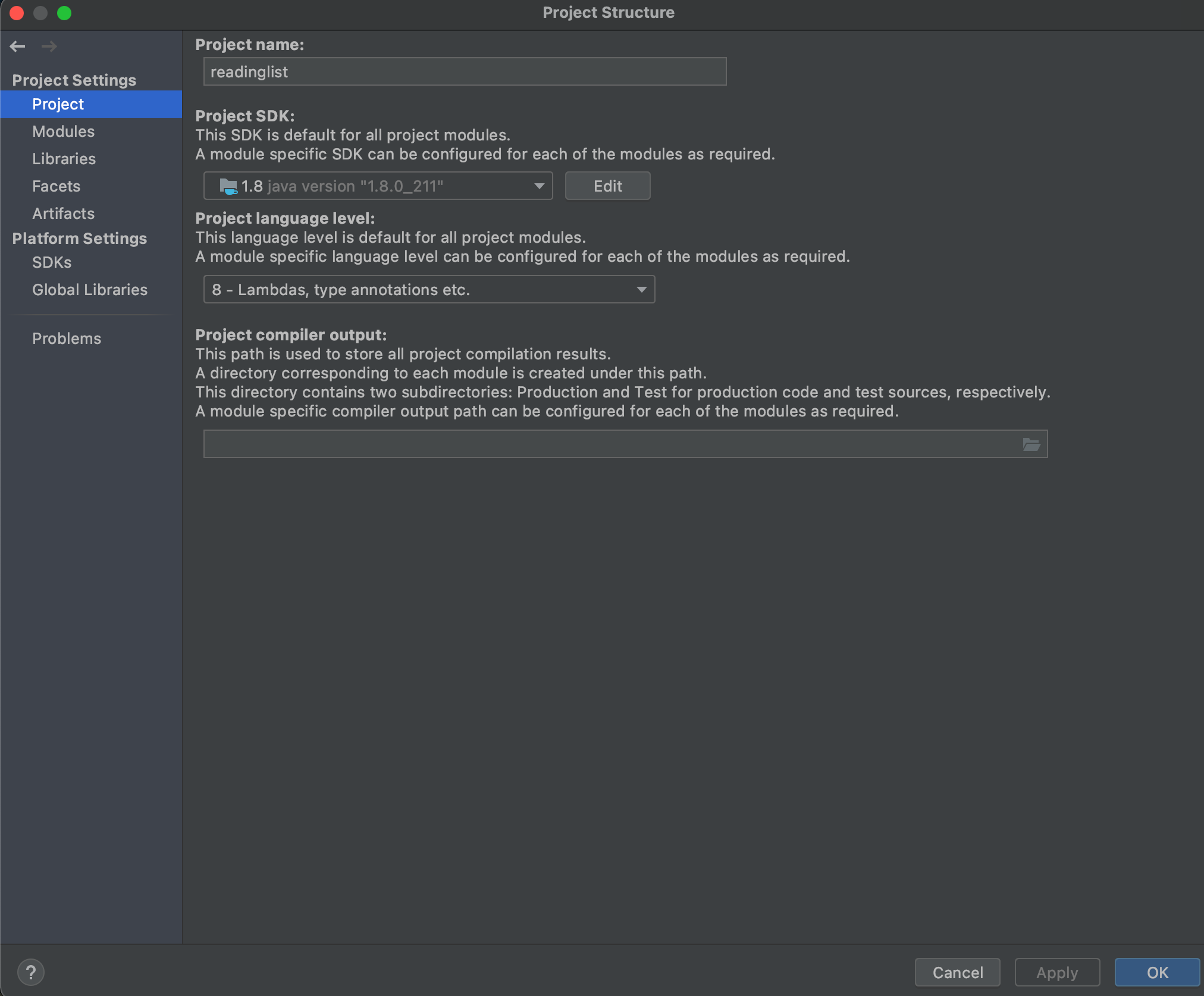
Task: View the Problems section
Action: [x=66, y=339]
